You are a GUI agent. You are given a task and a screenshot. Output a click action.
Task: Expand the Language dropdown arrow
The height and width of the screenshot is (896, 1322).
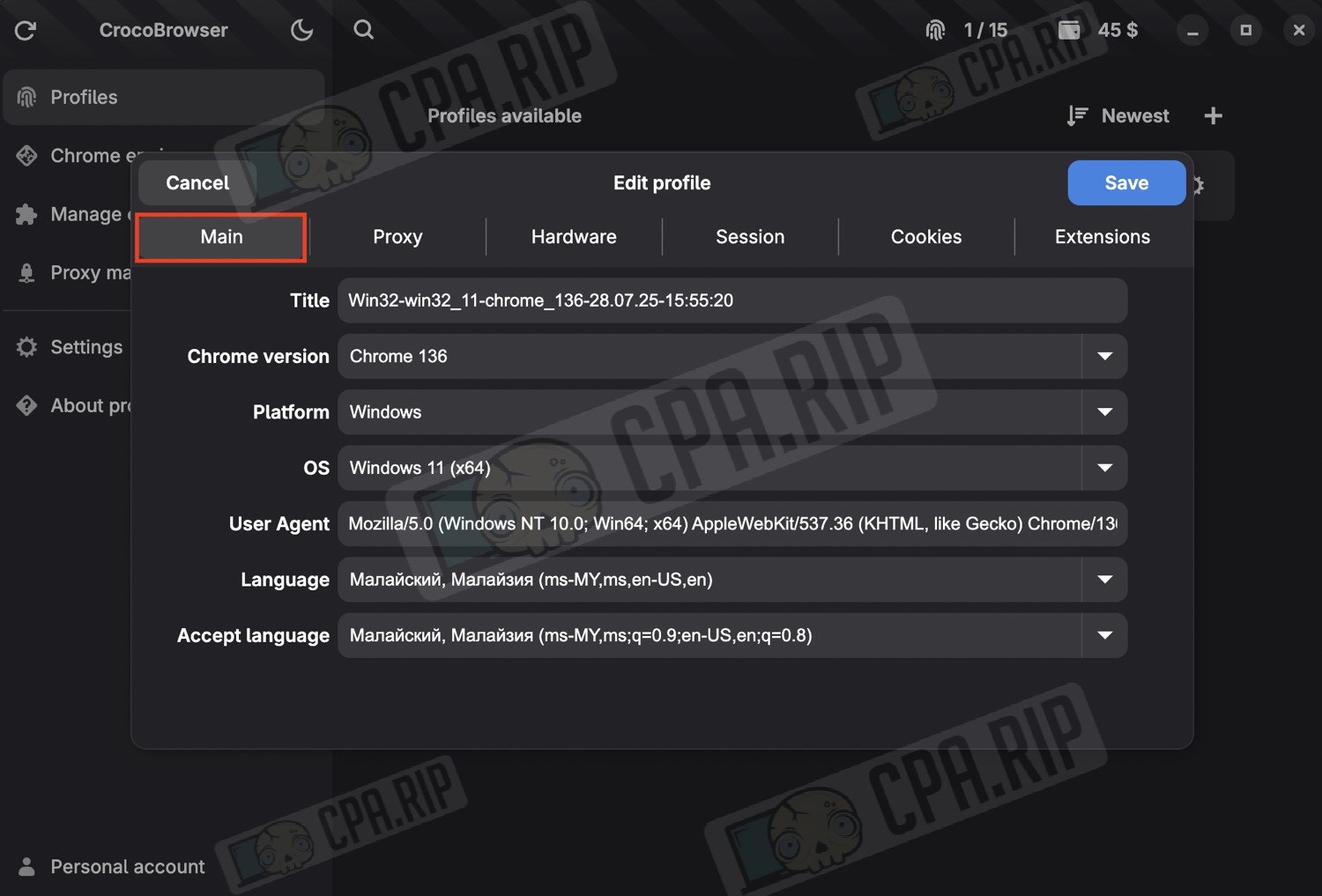point(1104,580)
